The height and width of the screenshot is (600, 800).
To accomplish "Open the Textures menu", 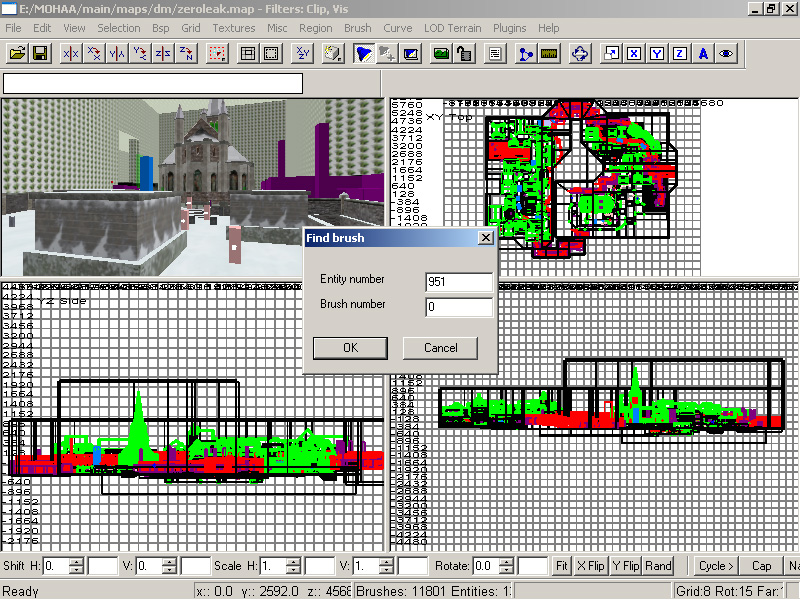I will click(234, 28).
